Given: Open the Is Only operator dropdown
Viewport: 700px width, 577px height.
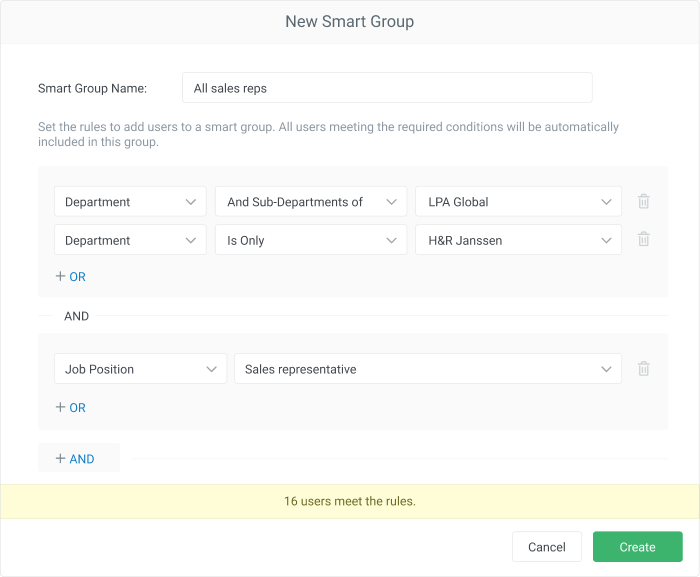Looking at the screenshot, I should click(x=311, y=240).
